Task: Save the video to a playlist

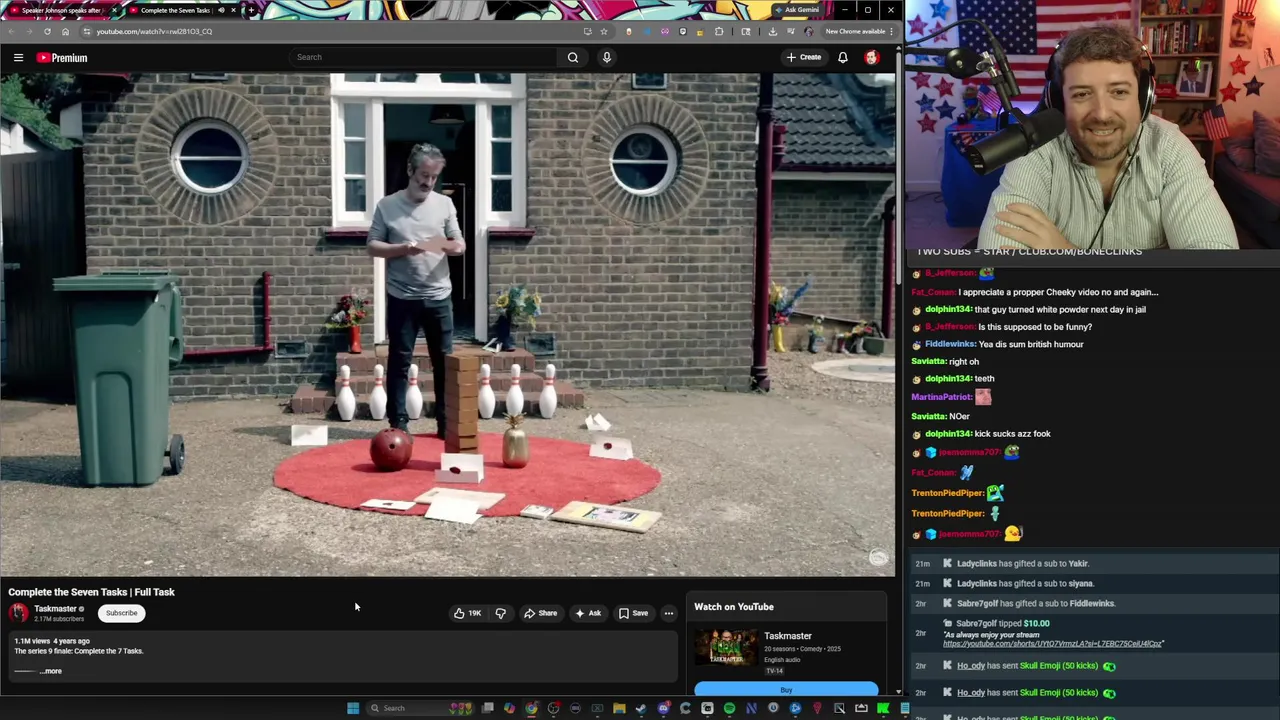Action: [x=633, y=613]
